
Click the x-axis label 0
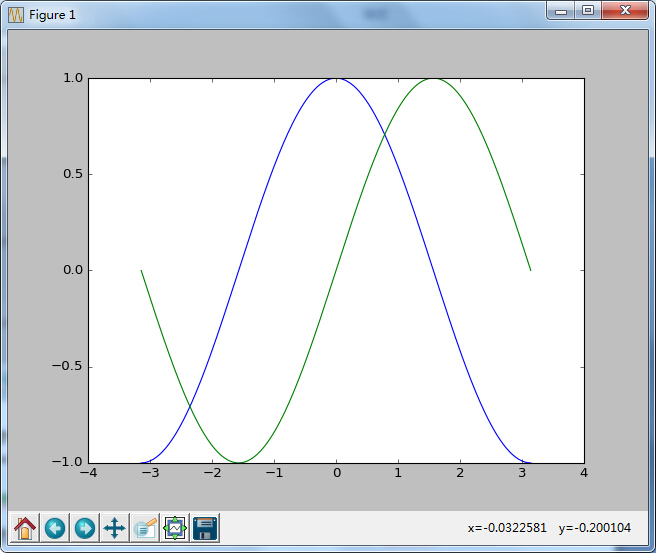pos(337,473)
